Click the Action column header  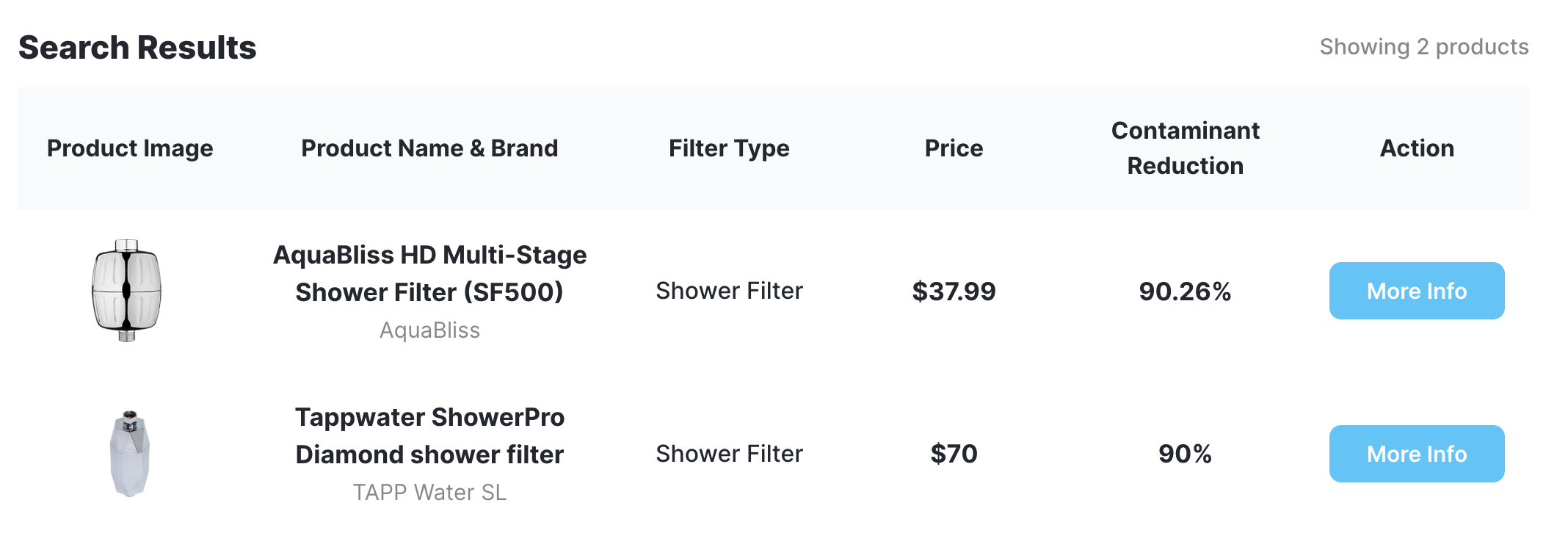(1417, 148)
